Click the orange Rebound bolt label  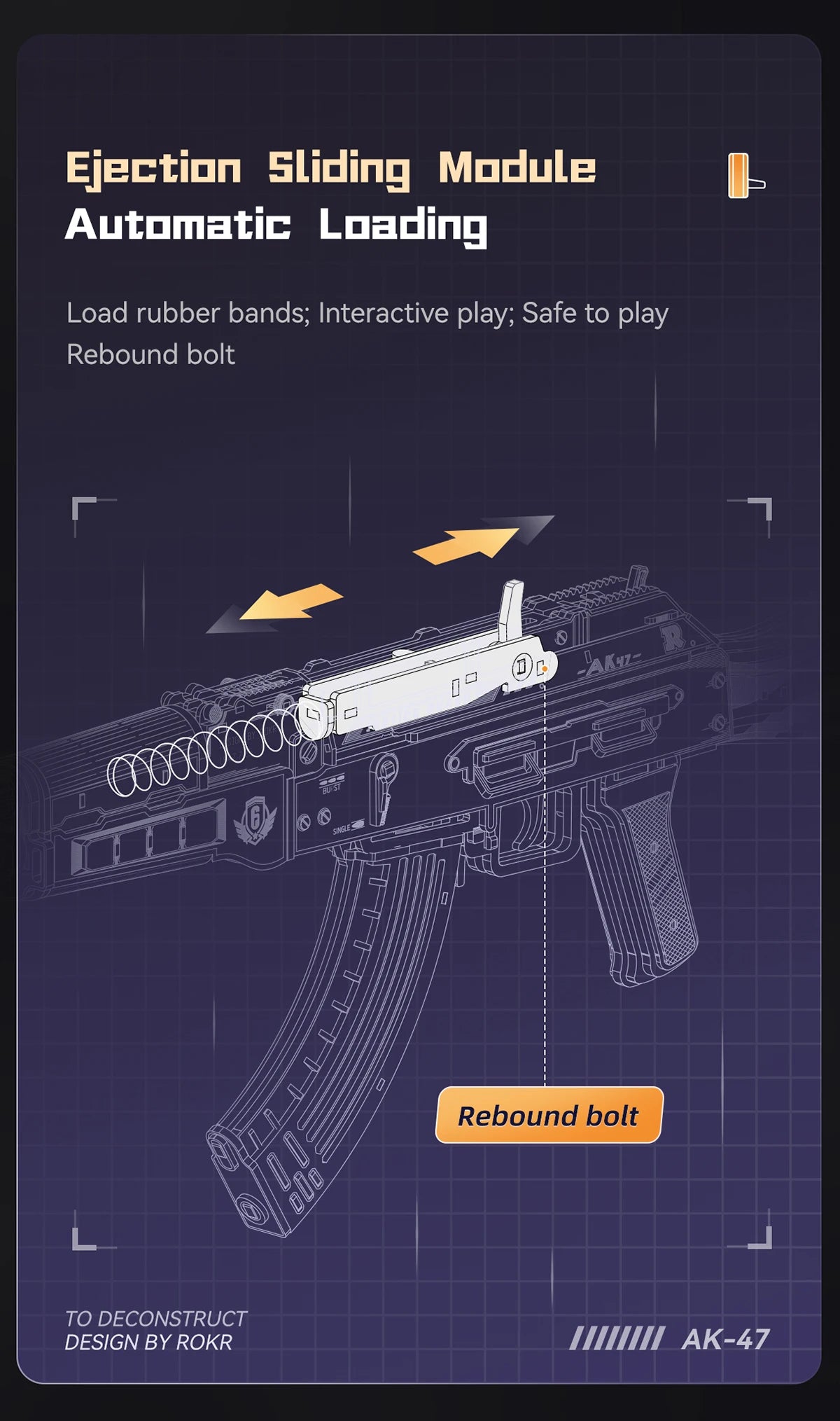click(x=549, y=1115)
